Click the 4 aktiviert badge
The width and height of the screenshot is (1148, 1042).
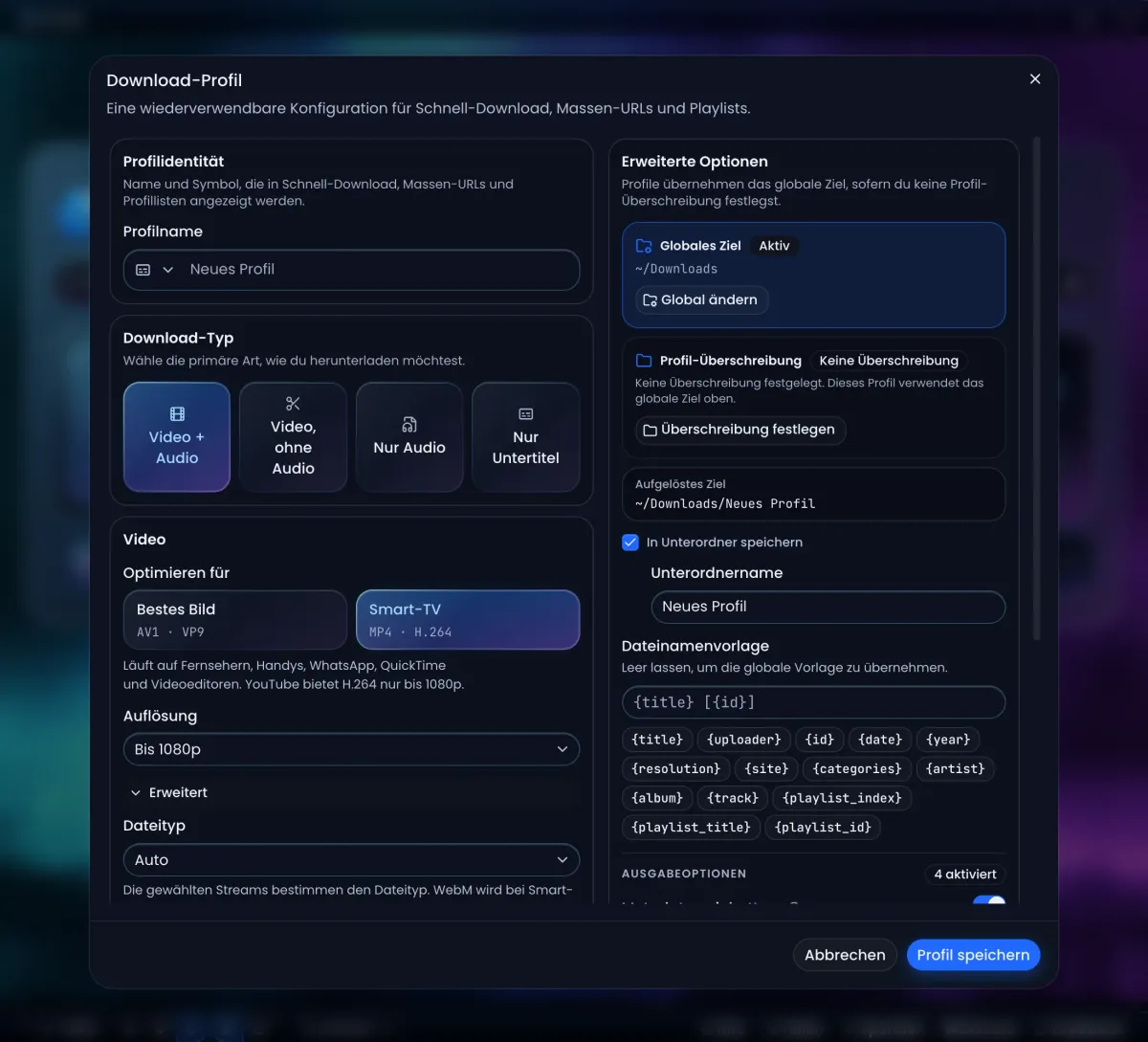pos(965,874)
